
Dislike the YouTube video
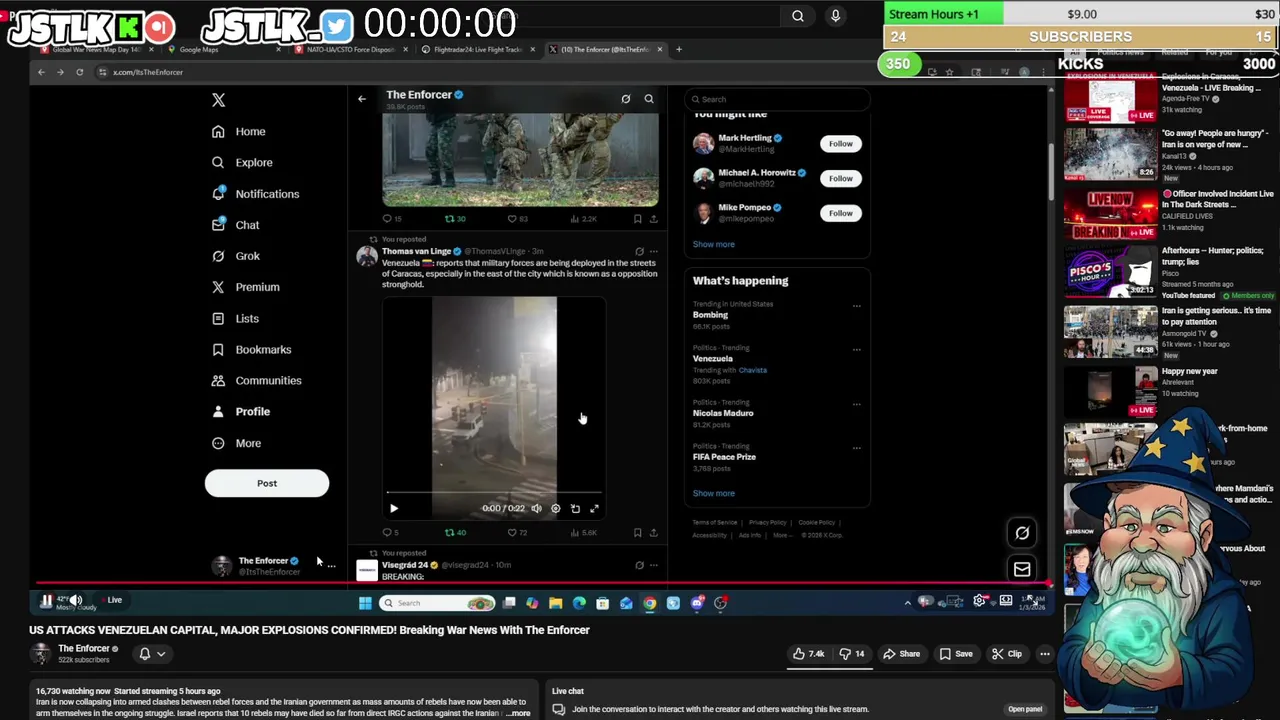pos(852,654)
